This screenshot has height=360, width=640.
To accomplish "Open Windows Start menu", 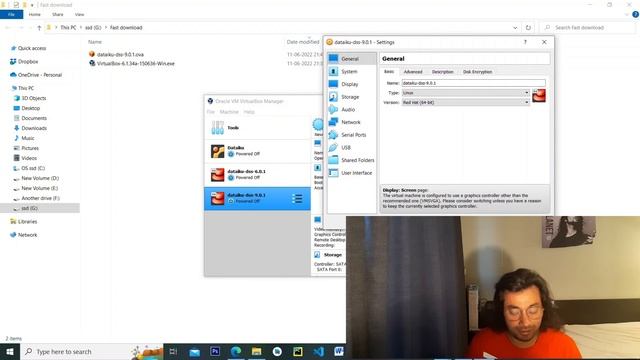I will click(10, 351).
